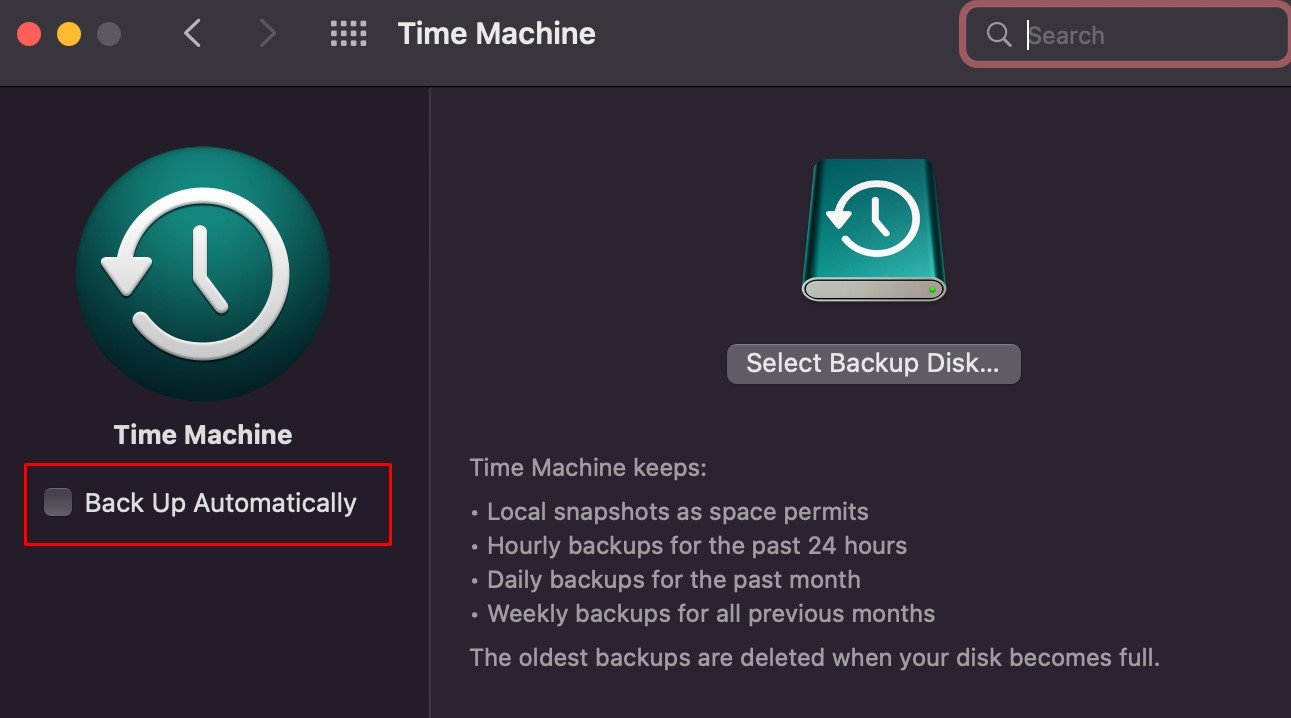The image size is (1291, 718).
Task: Click 'Weekly backups for all previous months'
Action: pyautogui.click(x=710, y=613)
